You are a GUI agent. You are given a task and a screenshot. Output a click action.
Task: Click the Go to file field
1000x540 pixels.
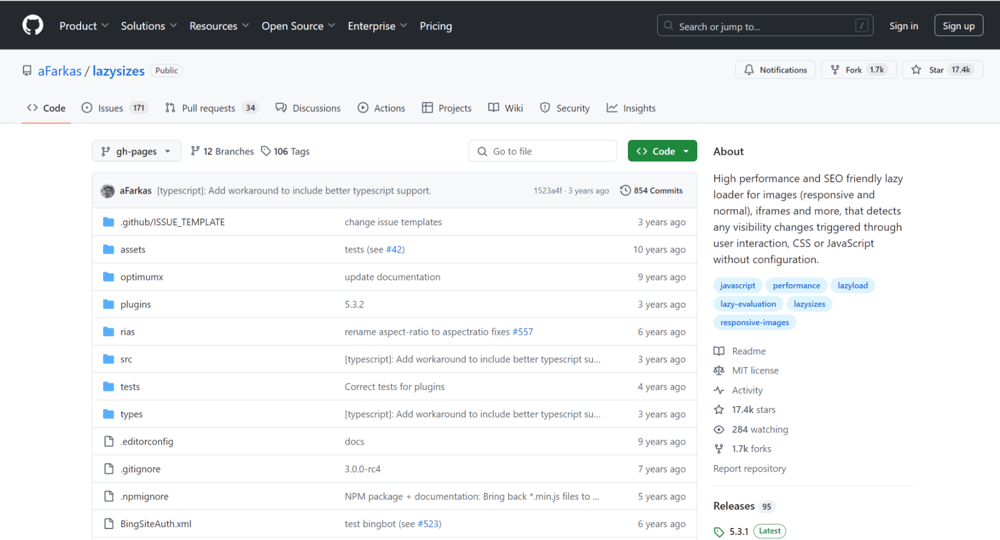click(543, 151)
